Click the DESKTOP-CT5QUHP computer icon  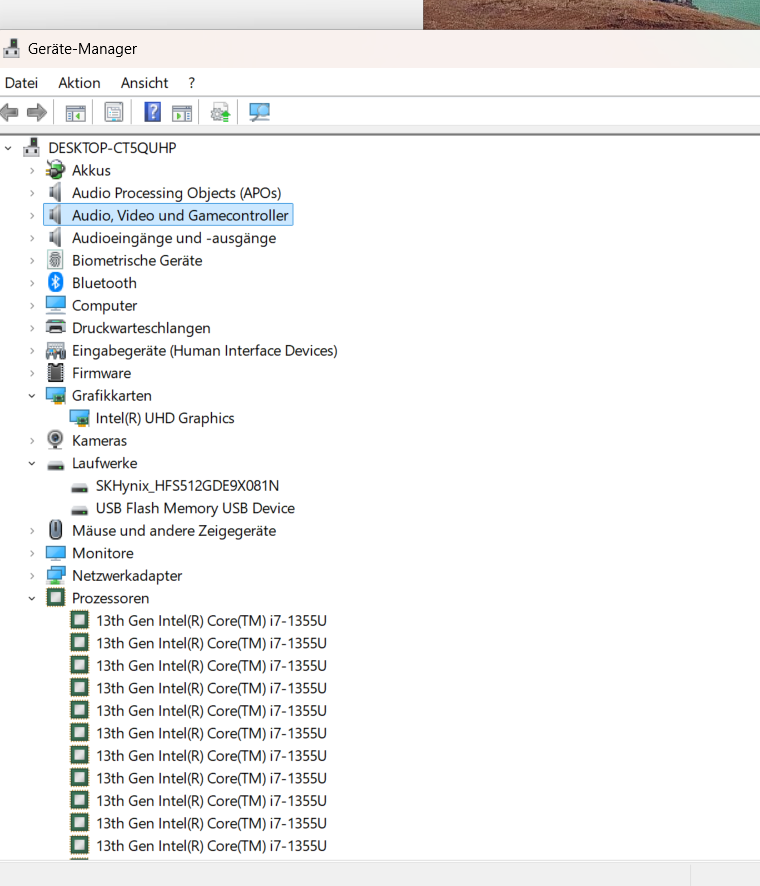coord(32,147)
